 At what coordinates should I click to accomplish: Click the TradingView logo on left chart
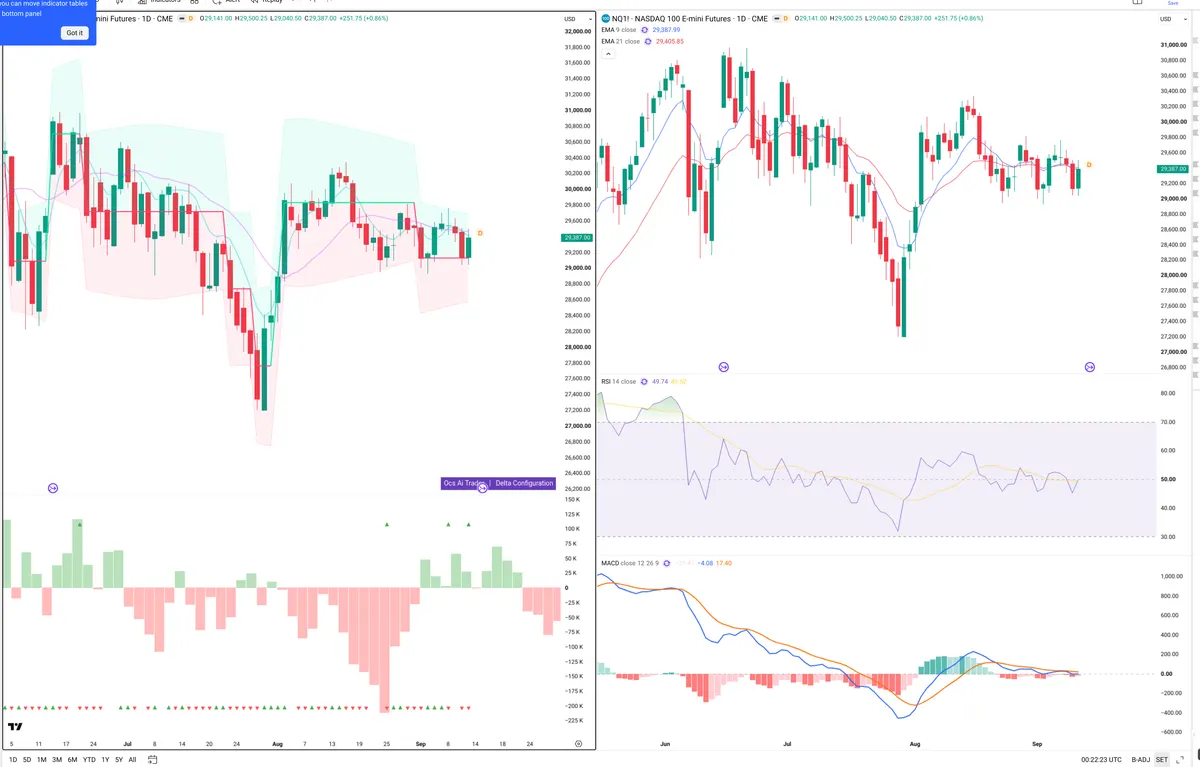tap(15, 727)
